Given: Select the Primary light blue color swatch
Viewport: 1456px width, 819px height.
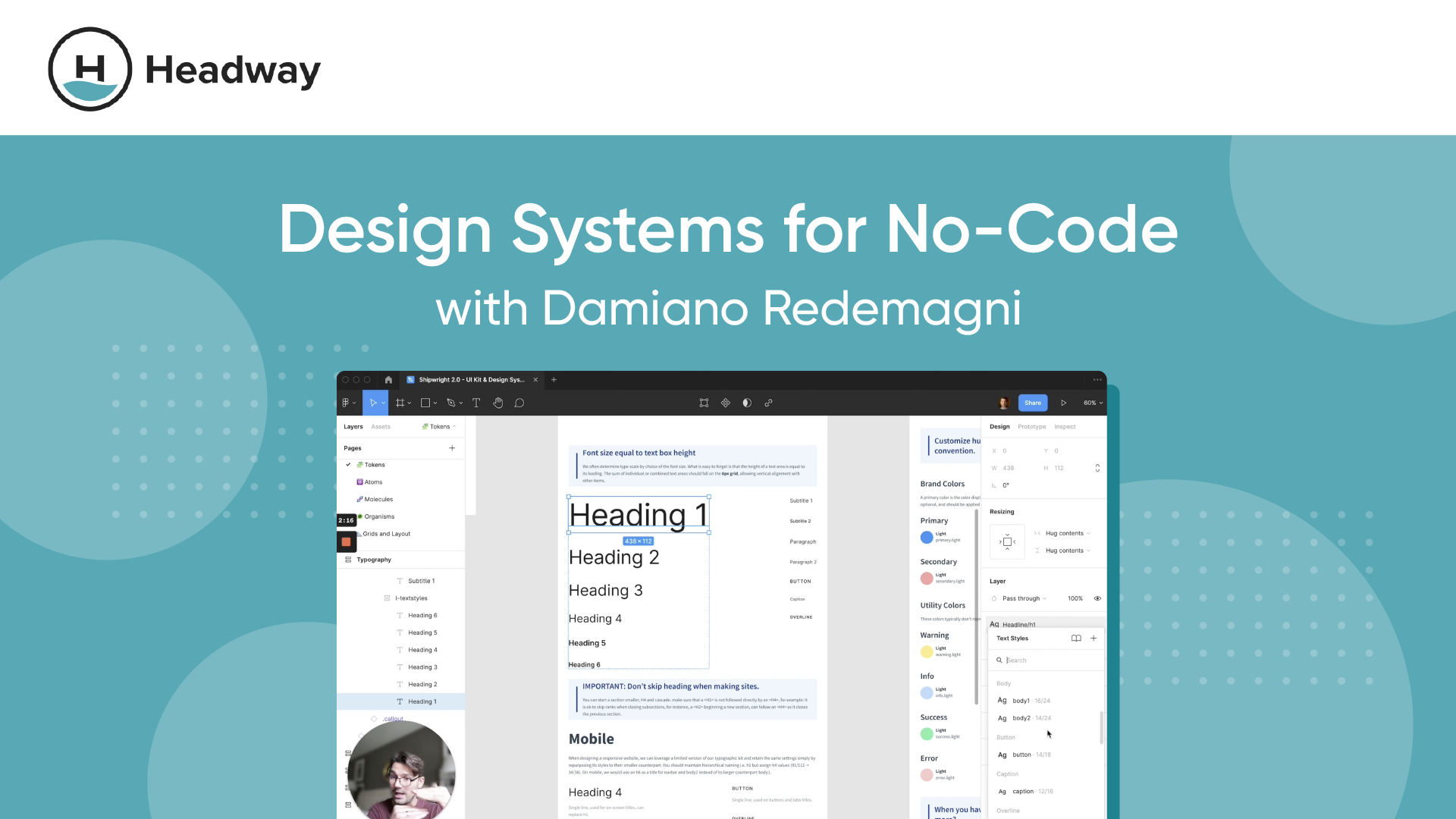Looking at the screenshot, I should (x=927, y=537).
